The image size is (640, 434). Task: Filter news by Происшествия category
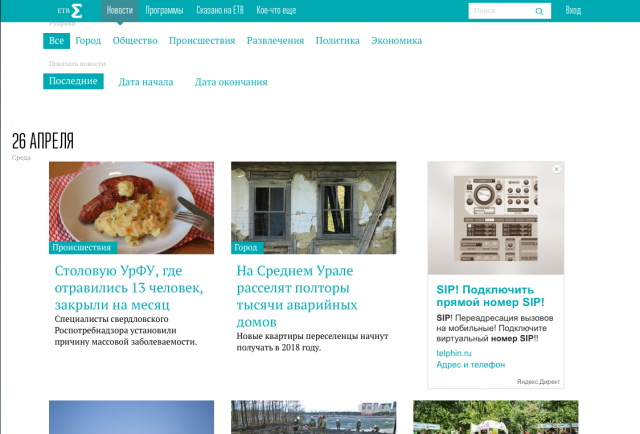202,41
